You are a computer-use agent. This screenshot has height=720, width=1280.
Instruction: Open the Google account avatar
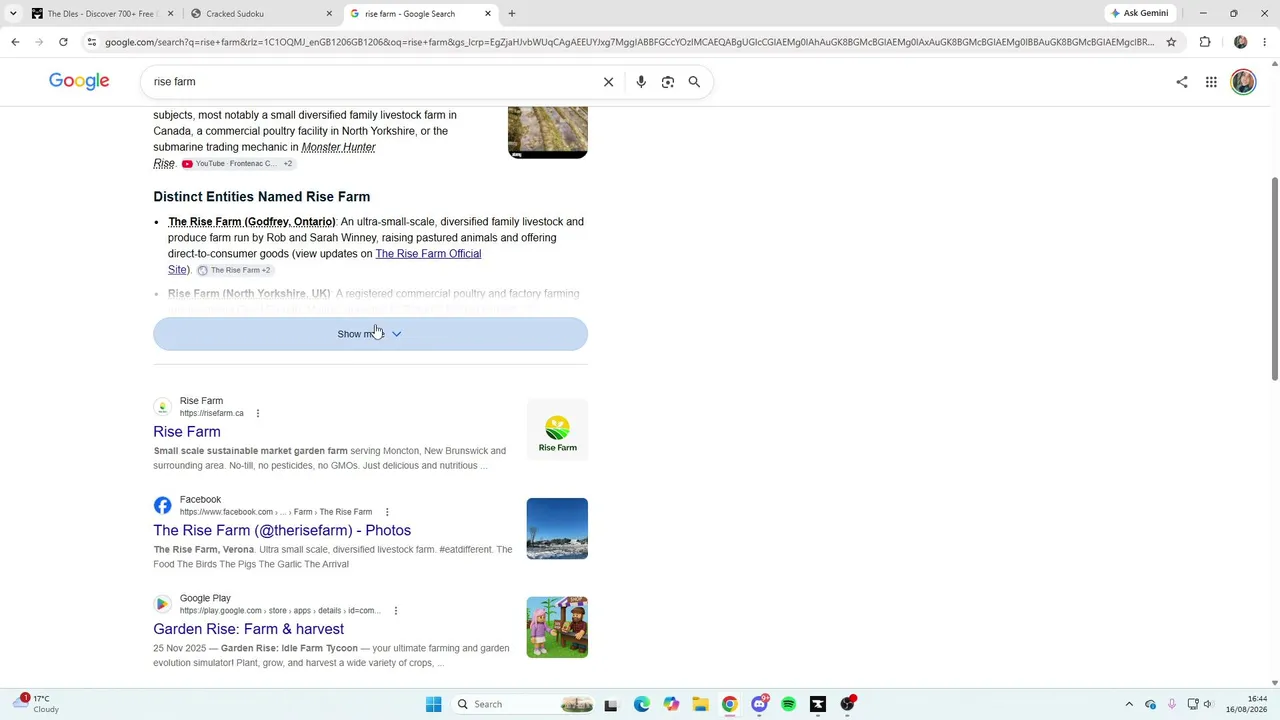pyautogui.click(x=1243, y=82)
